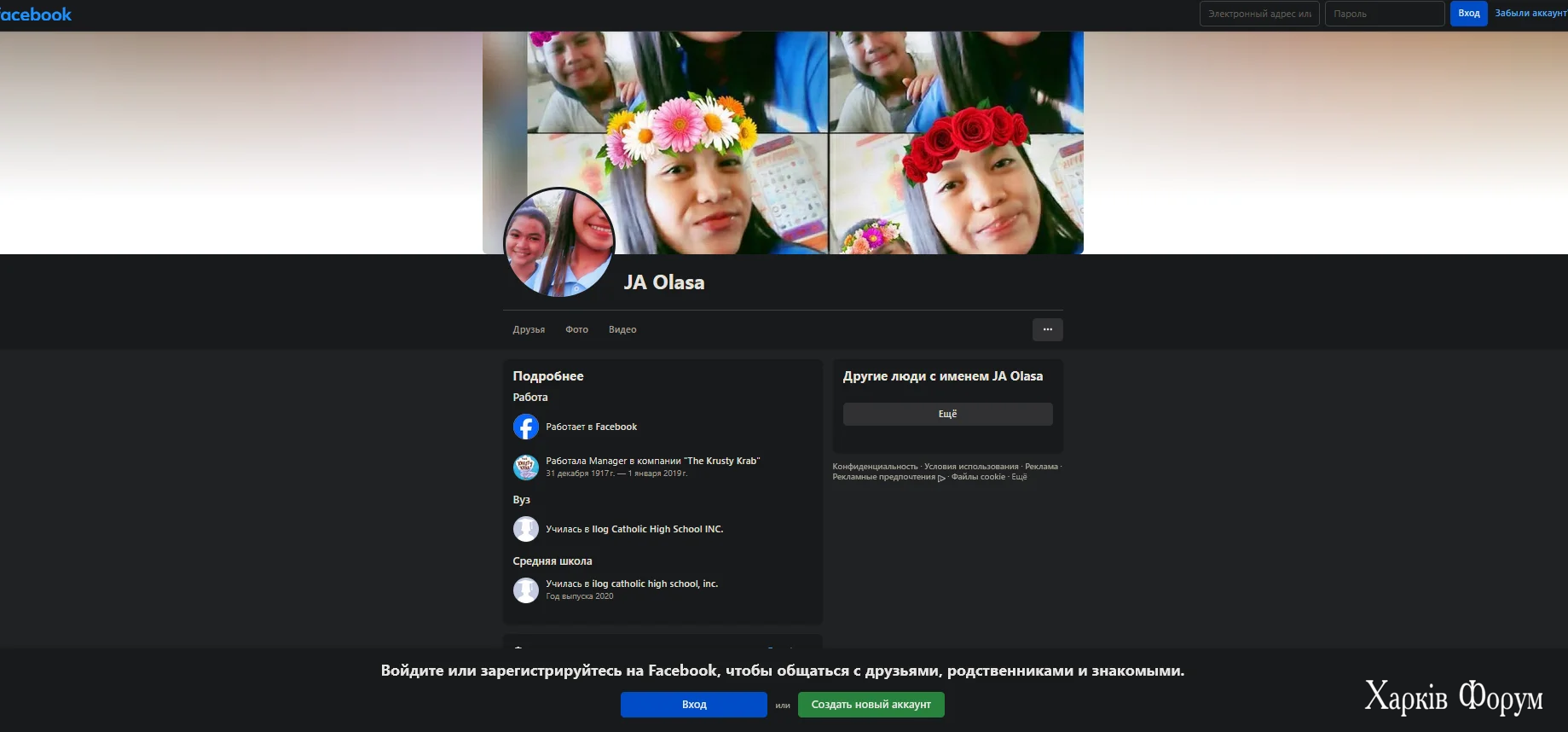Click the green Создать новый аккаунт button
The height and width of the screenshot is (732, 1568).
coord(871,705)
